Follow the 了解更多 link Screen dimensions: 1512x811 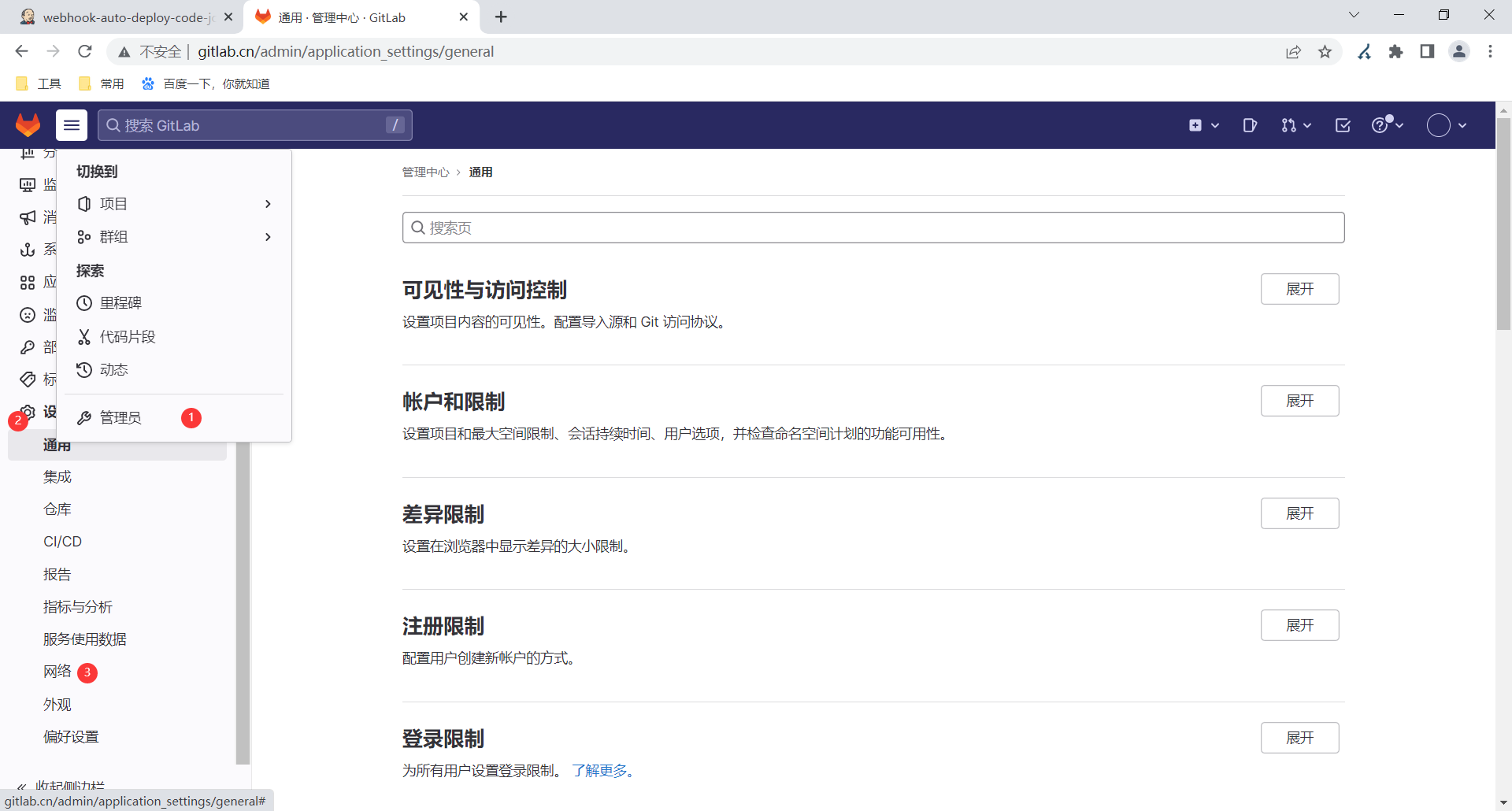tap(603, 771)
